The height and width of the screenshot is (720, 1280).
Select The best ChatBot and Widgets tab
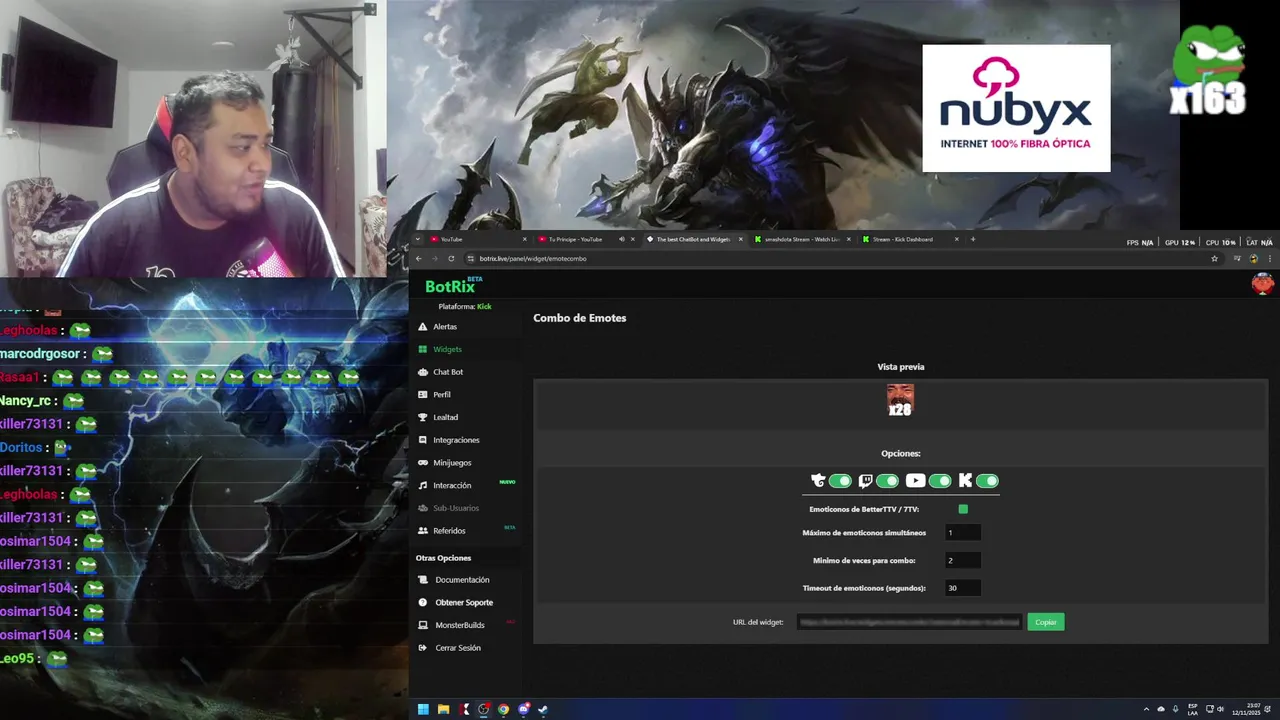click(694, 239)
